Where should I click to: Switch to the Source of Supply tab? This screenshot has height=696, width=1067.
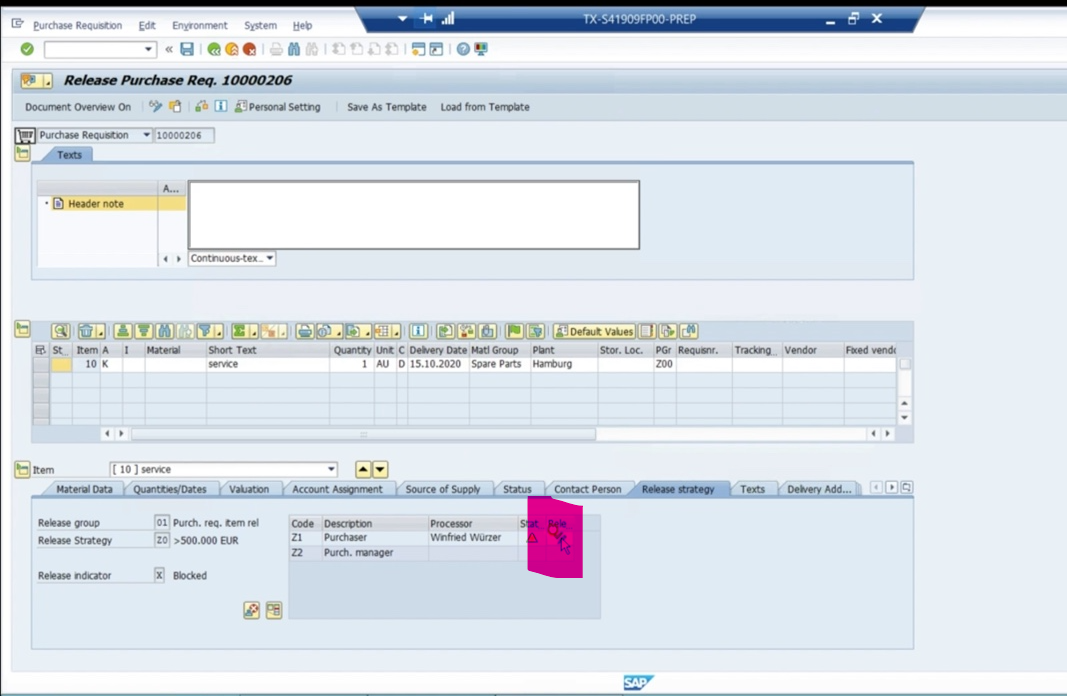coord(443,489)
